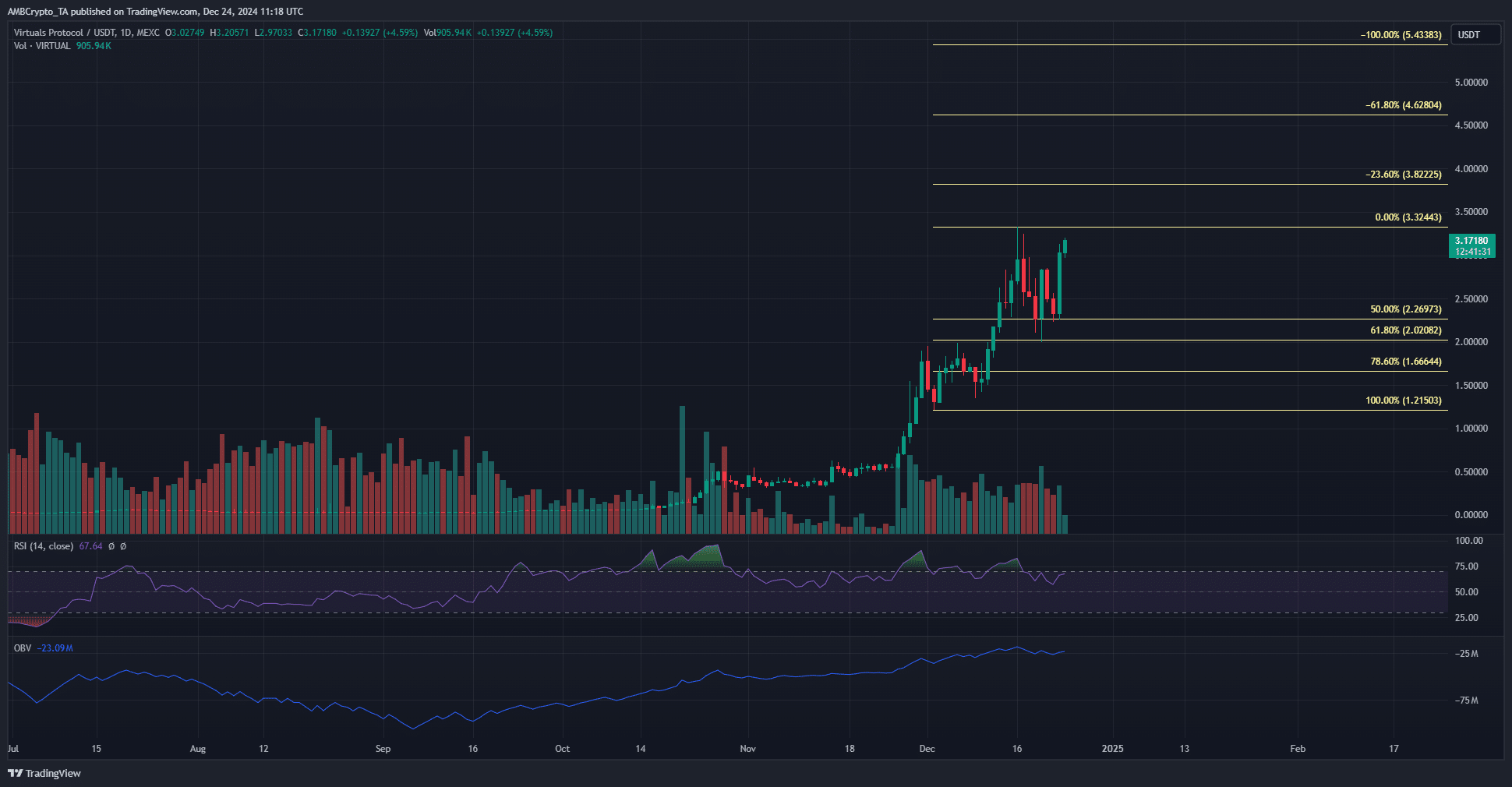The image size is (1512, 787).
Task: Click the 1.00000 price axis label
Action: [1471, 429]
